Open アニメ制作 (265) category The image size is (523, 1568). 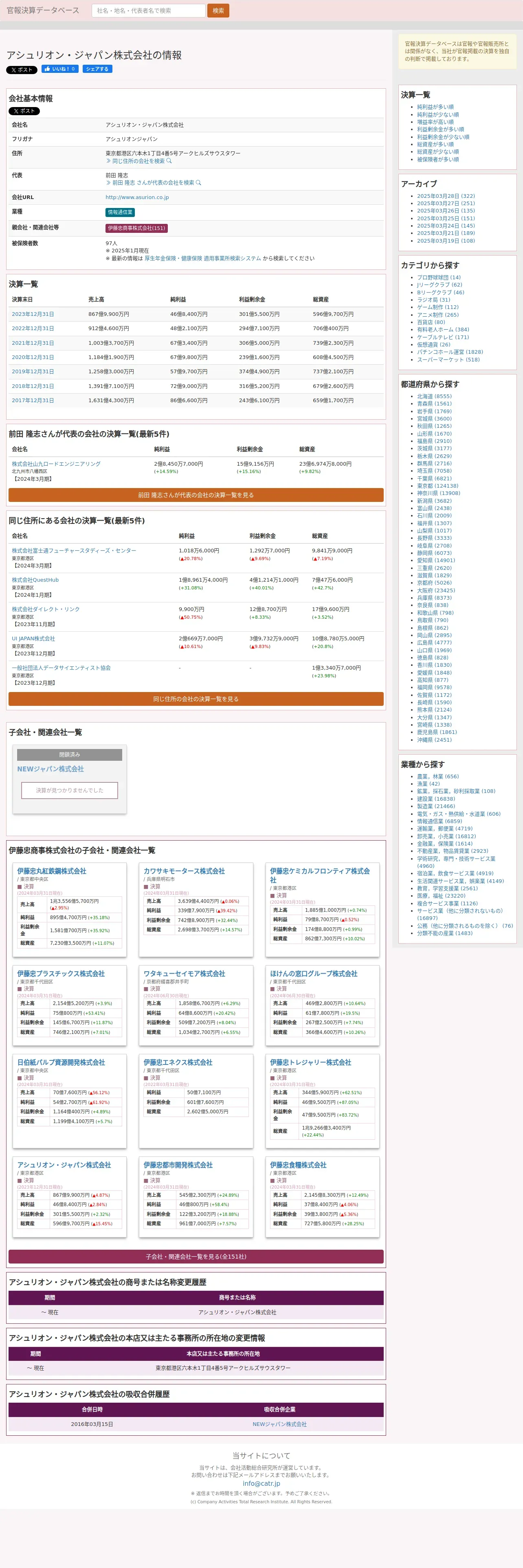(x=438, y=315)
